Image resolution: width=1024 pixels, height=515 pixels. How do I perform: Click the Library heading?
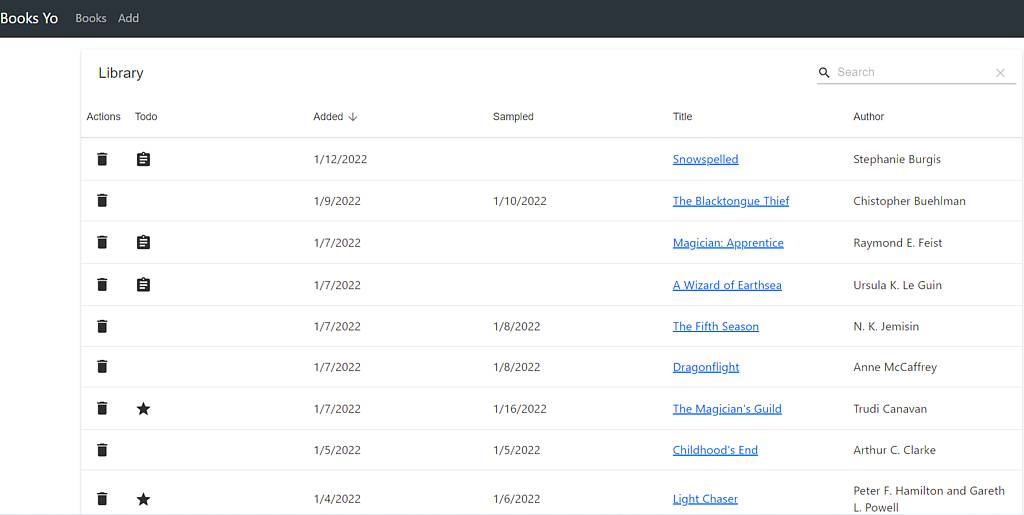(x=121, y=73)
